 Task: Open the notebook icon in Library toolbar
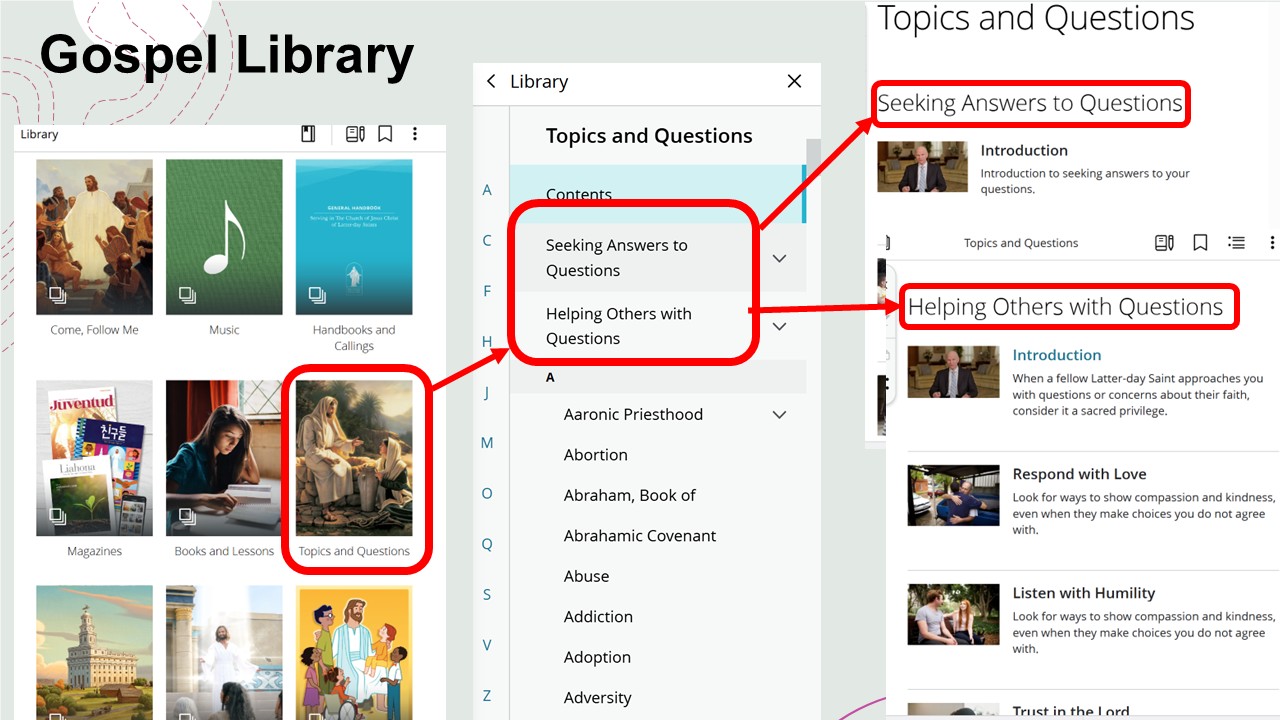[x=308, y=134]
